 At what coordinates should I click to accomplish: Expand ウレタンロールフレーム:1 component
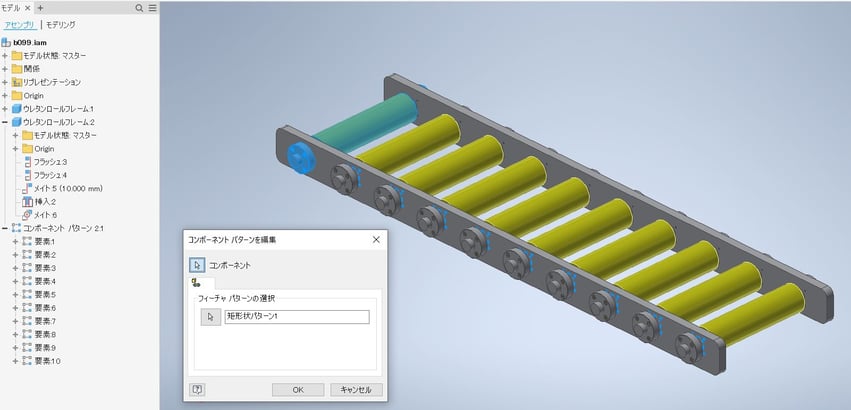[5, 109]
